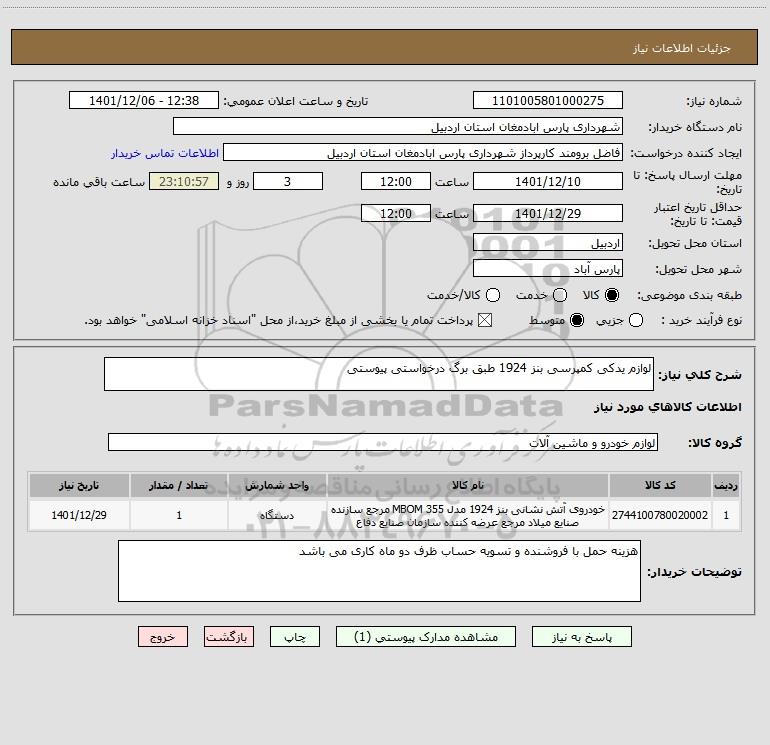Screen dimensions: 770x745
Task: Click the item name cell خودروی آتش نشانی
Action: point(468,515)
